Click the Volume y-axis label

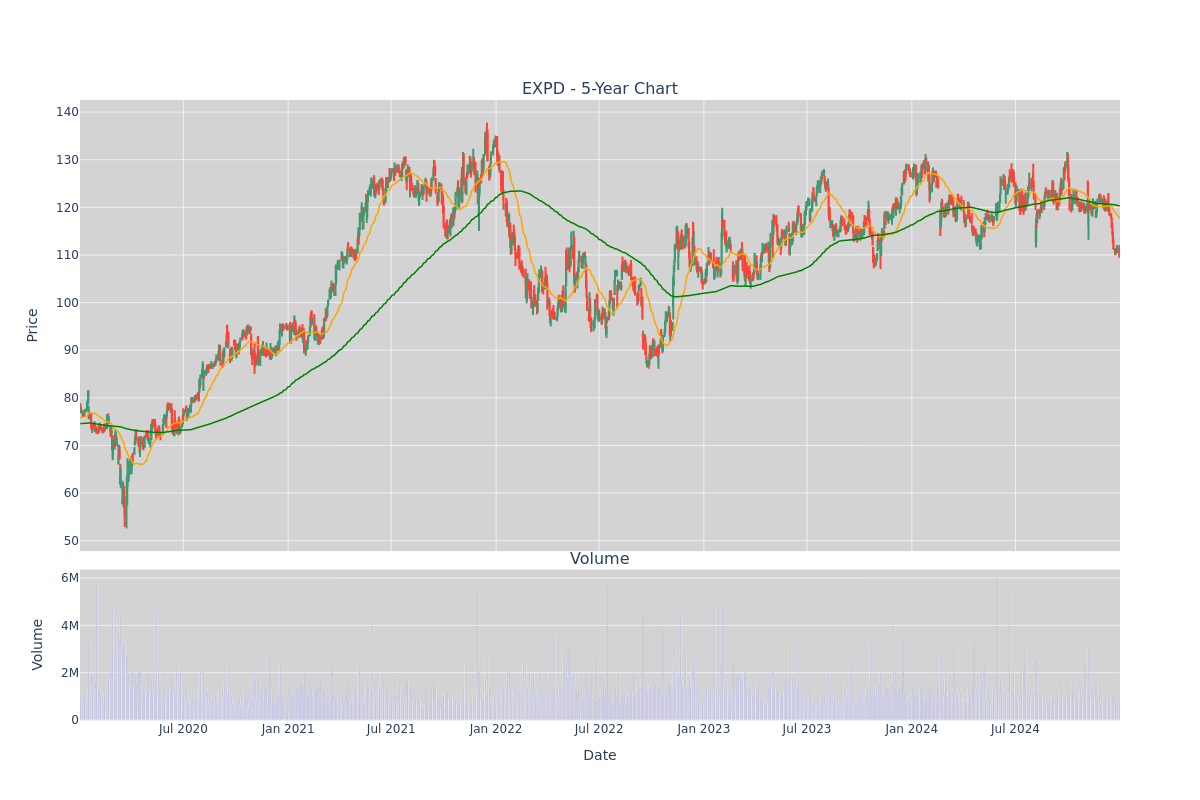point(38,644)
